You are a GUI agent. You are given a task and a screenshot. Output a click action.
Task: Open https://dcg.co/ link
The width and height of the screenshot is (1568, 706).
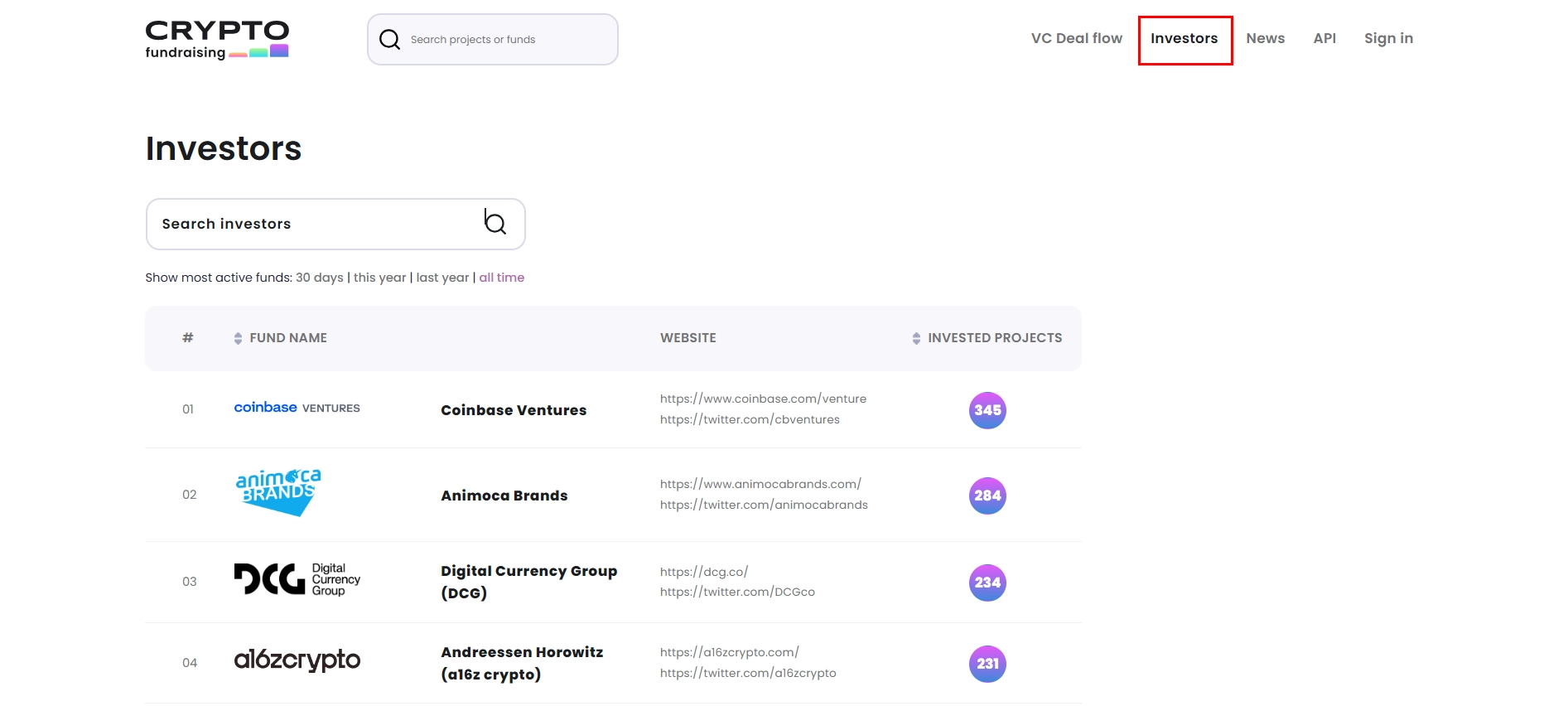pyautogui.click(x=704, y=572)
